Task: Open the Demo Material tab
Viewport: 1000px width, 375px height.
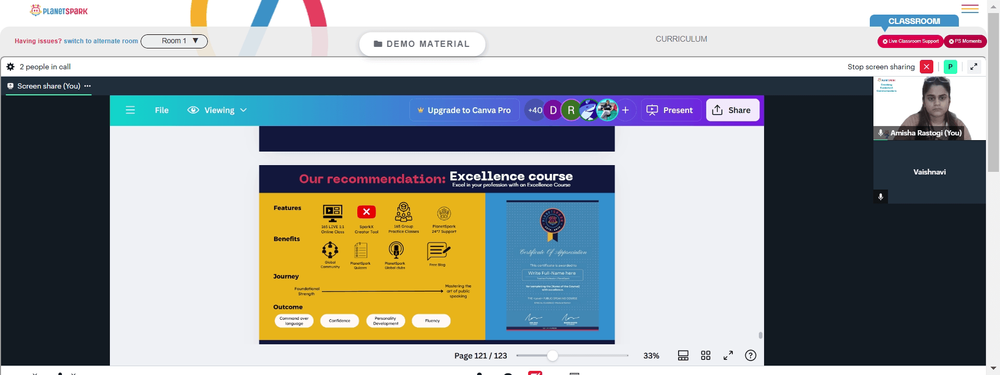Action: click(x=422, y=44)
